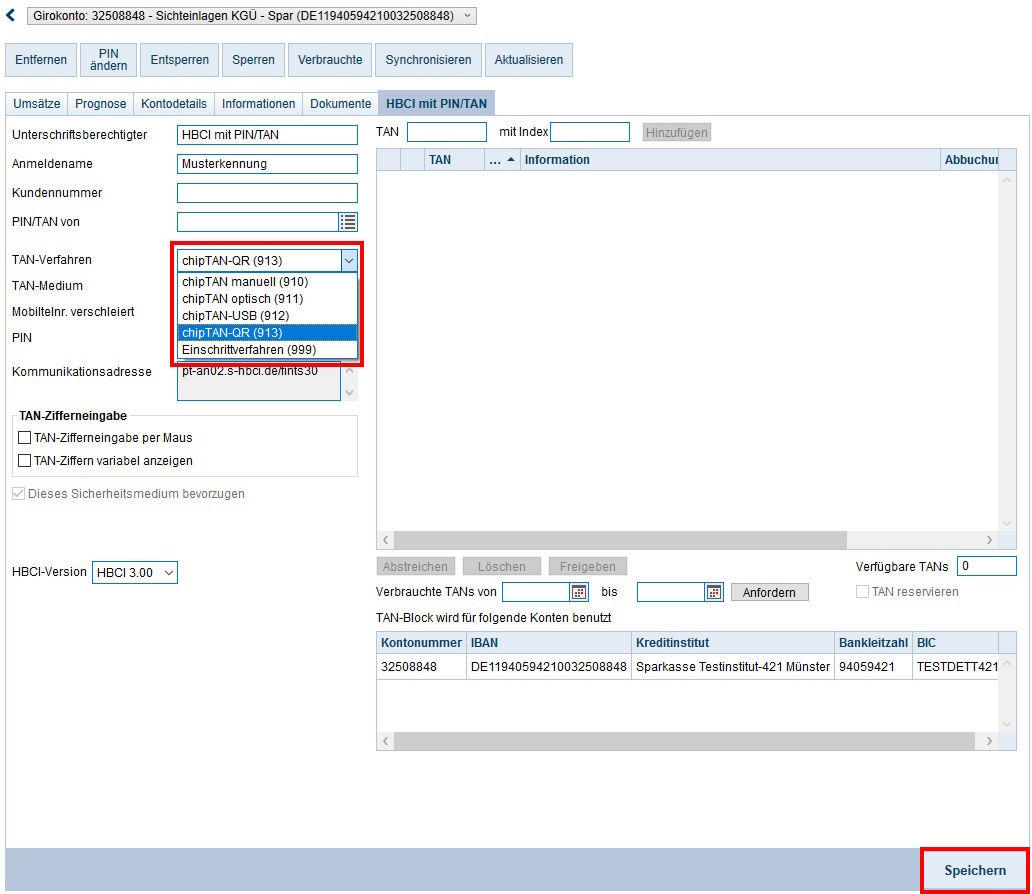1032x894 pixels.
Task: Focus the Unterschriftsberechtigter field
Action: coord(267,135)
